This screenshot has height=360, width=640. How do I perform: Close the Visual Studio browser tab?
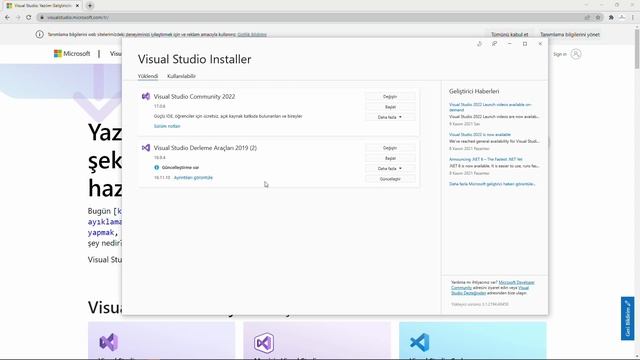(x=77, y=6)
